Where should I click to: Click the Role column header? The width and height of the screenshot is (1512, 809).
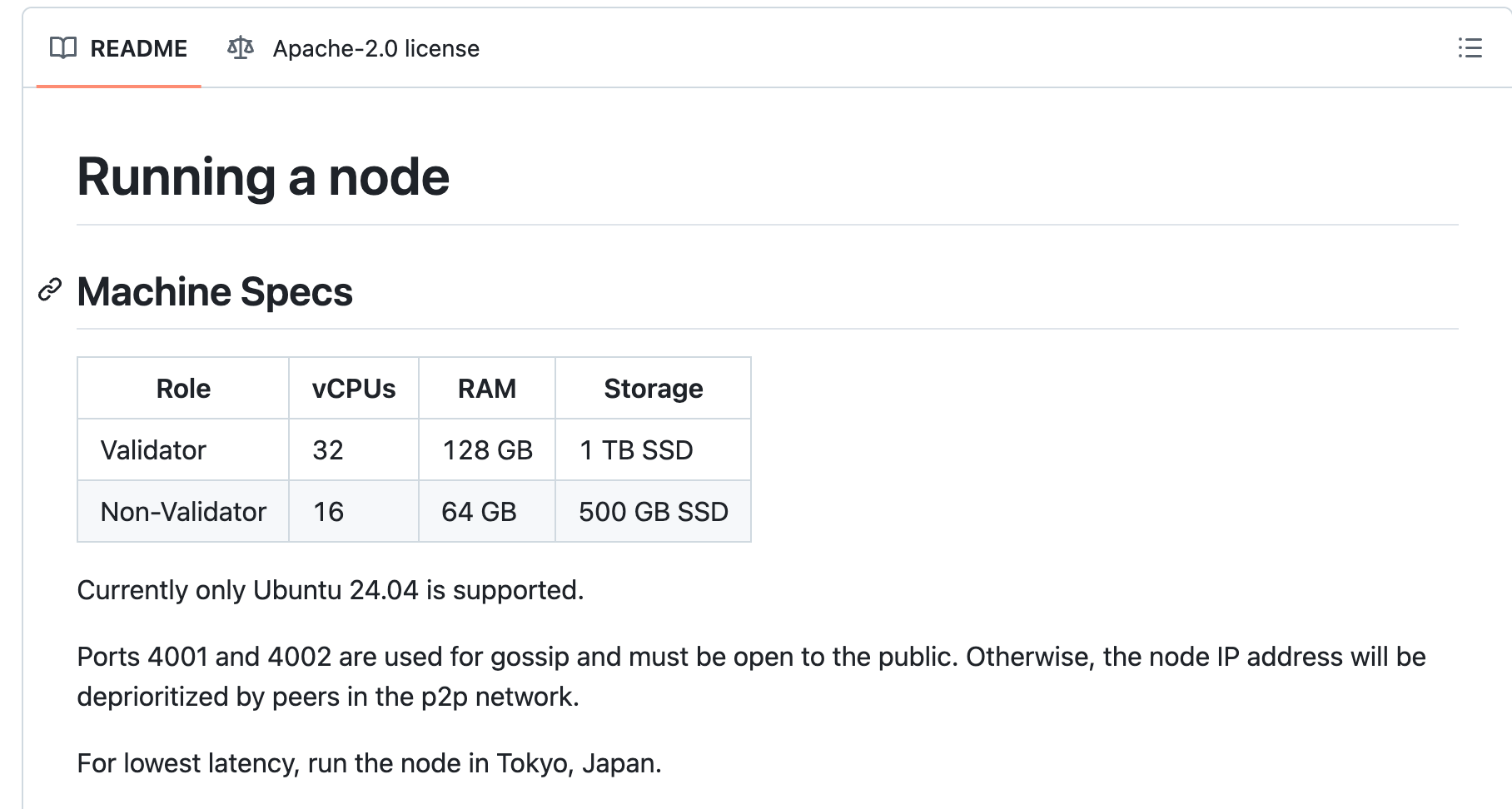(x=183, y=389)
